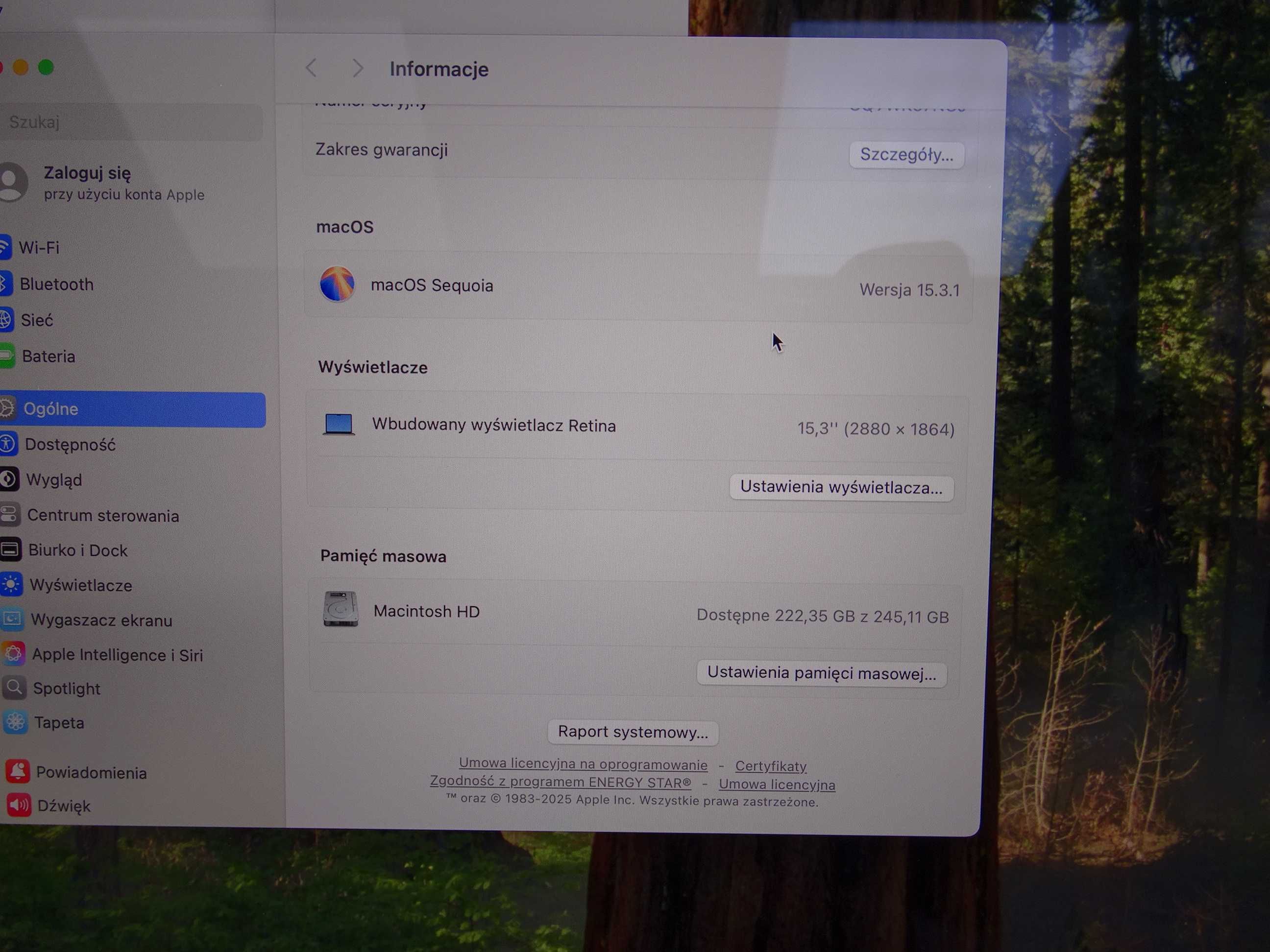Select Ogólne sidebar item
1270x952 pixels.
pyautogui.click(x=133, y=409)
